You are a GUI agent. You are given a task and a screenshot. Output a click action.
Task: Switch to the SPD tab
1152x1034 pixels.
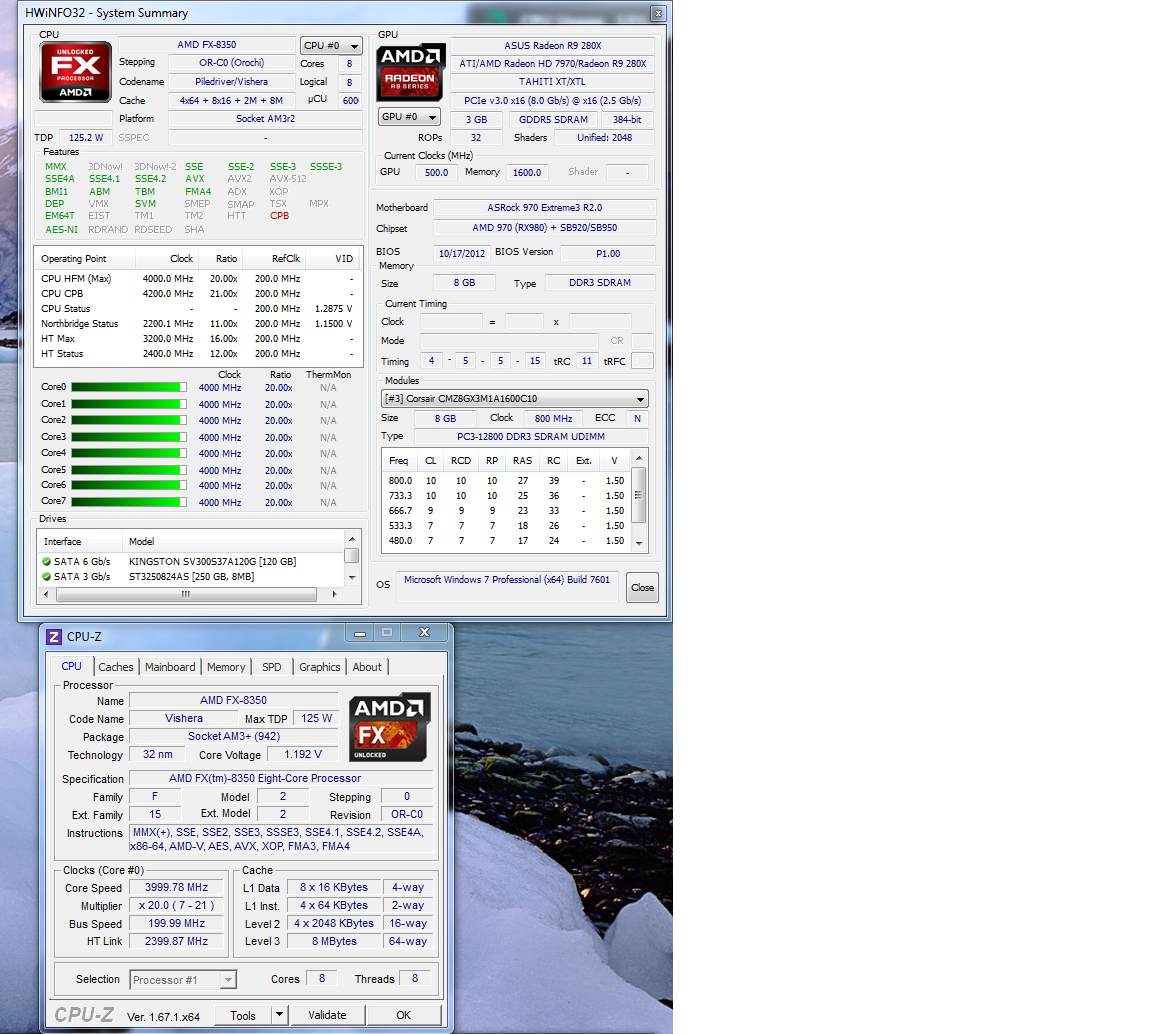pyautogui.click(x=272, y=667)
